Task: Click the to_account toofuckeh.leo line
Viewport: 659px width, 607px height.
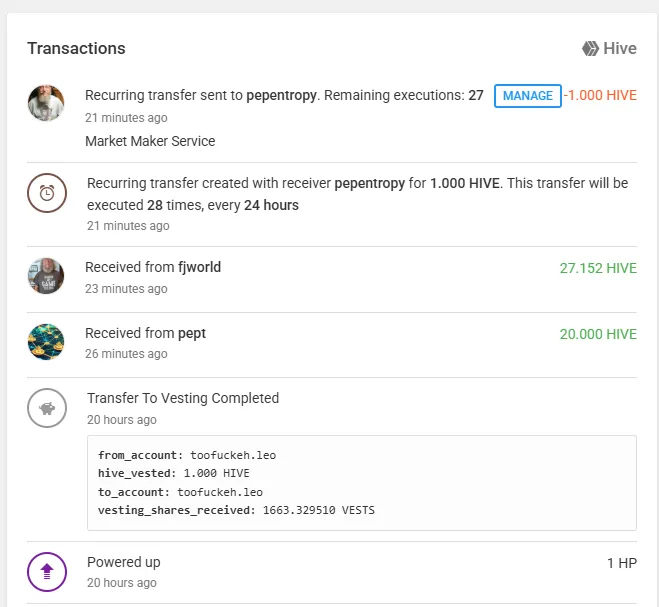Action: (180, 492)
